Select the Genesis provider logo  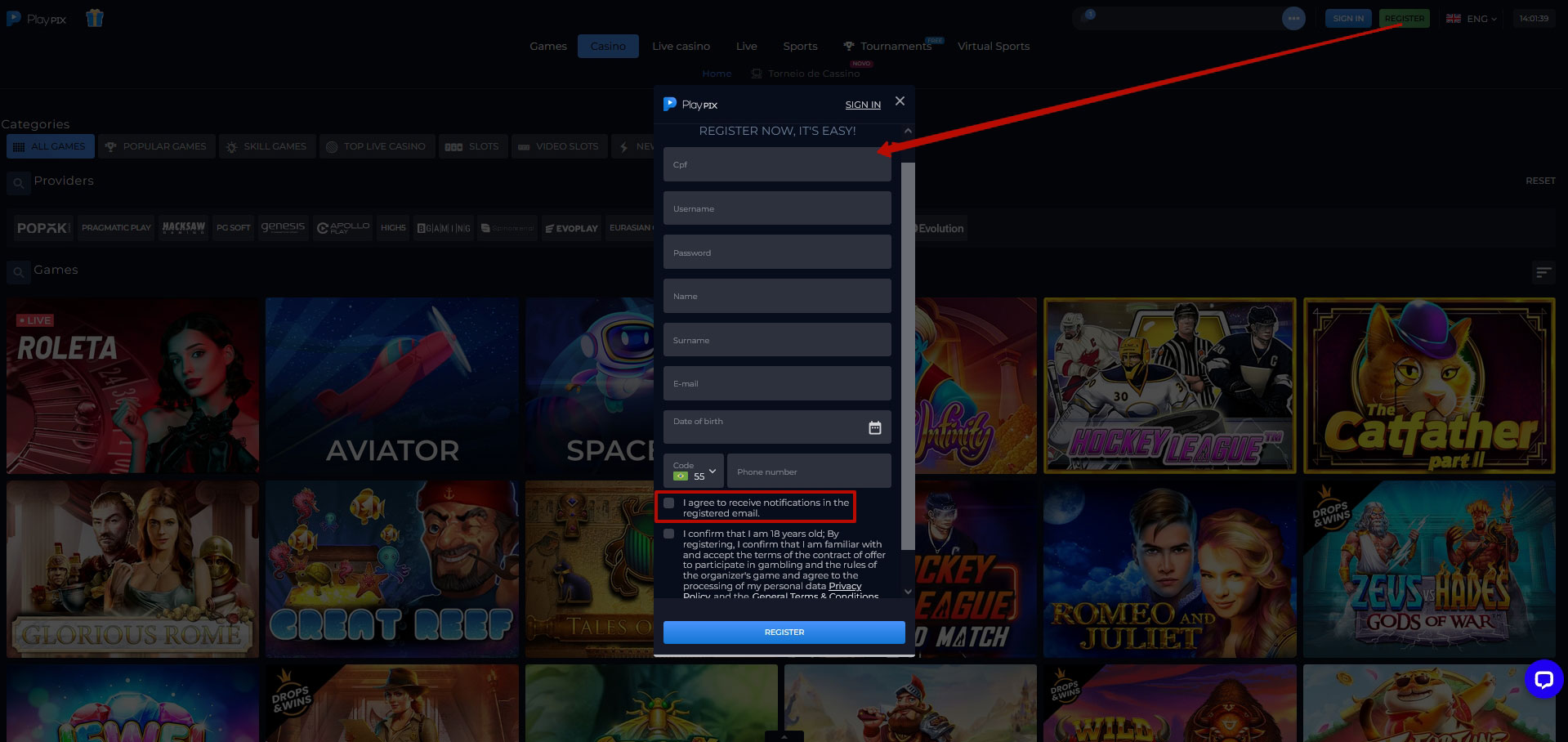tap(283, 228)
